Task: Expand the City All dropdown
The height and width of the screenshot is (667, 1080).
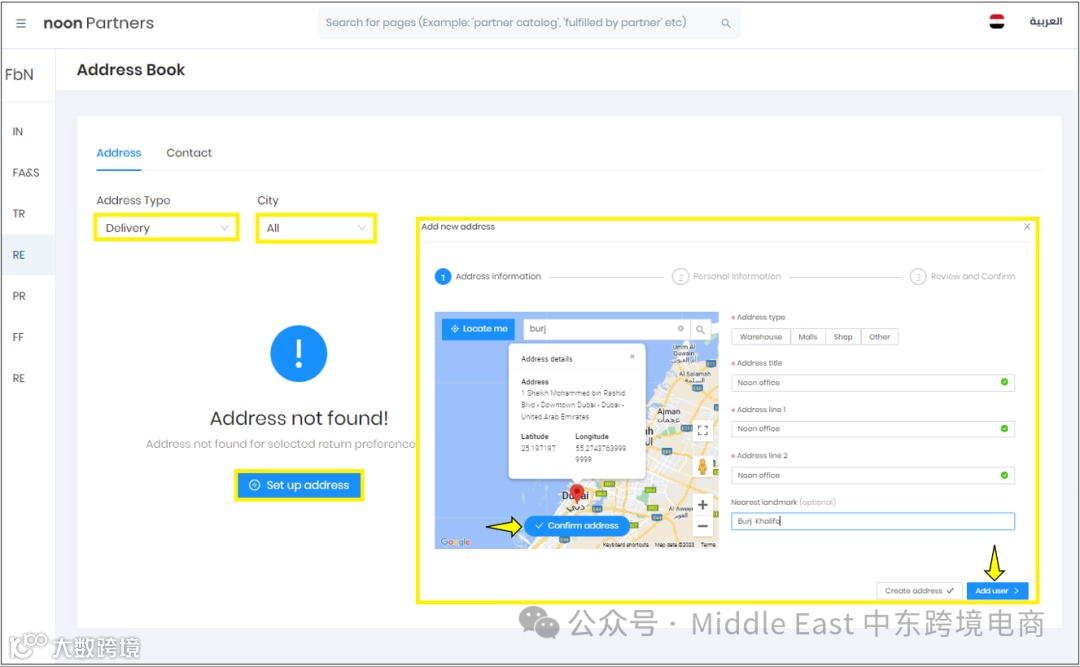Action: coord(316,228)
